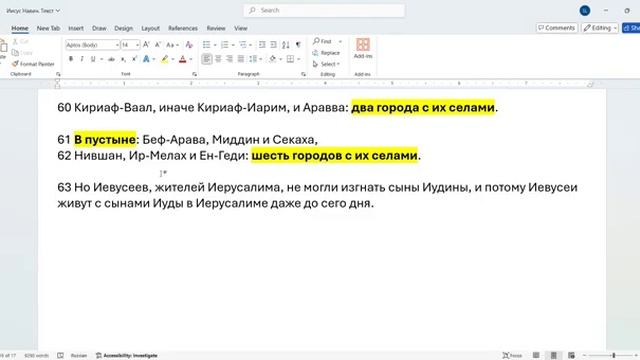
Task: Open the Review tab
Action: click(x=216, y=28)
